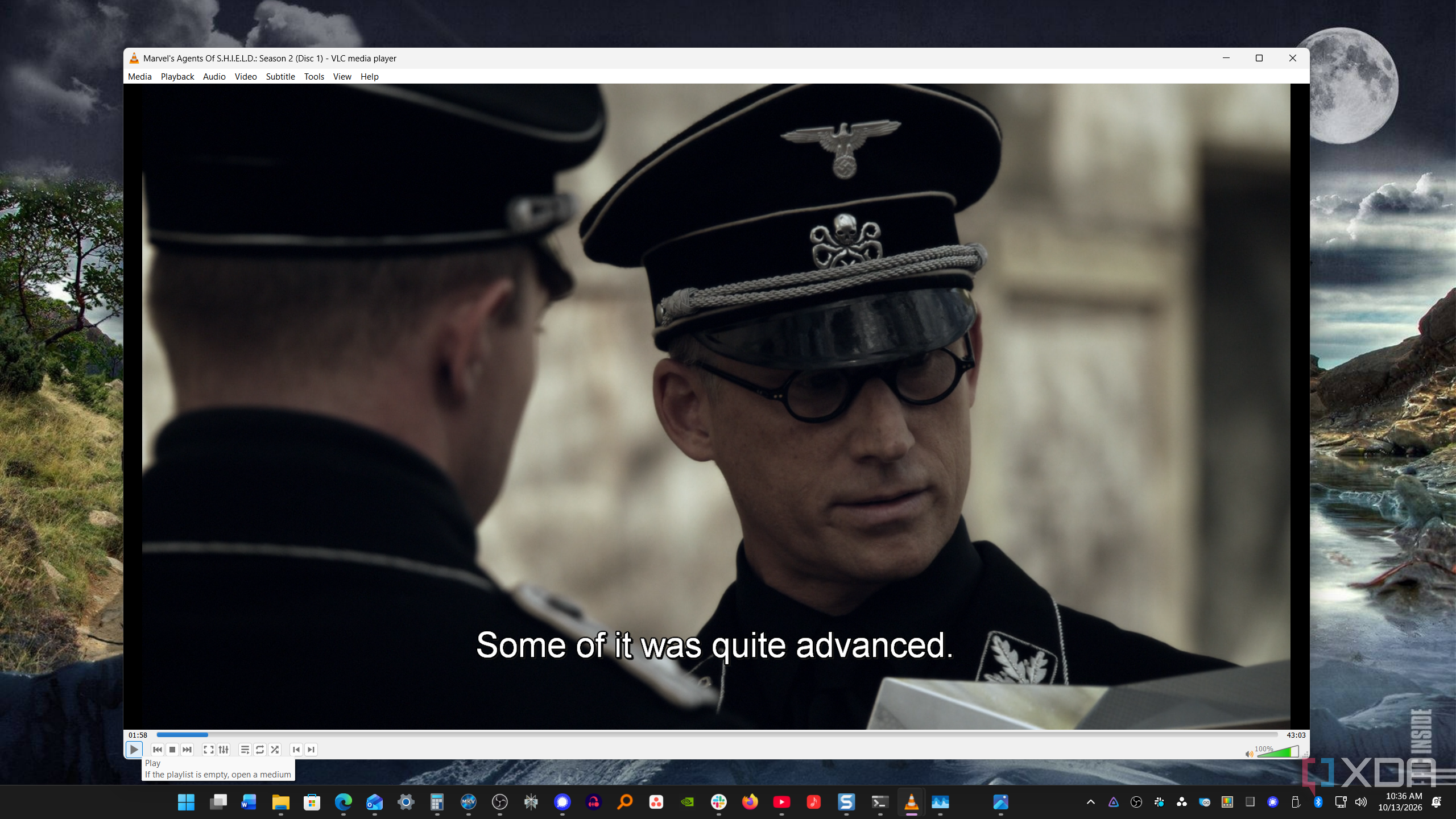Click the VLC cone icon on the taskbar

click(x=911, y=802)
